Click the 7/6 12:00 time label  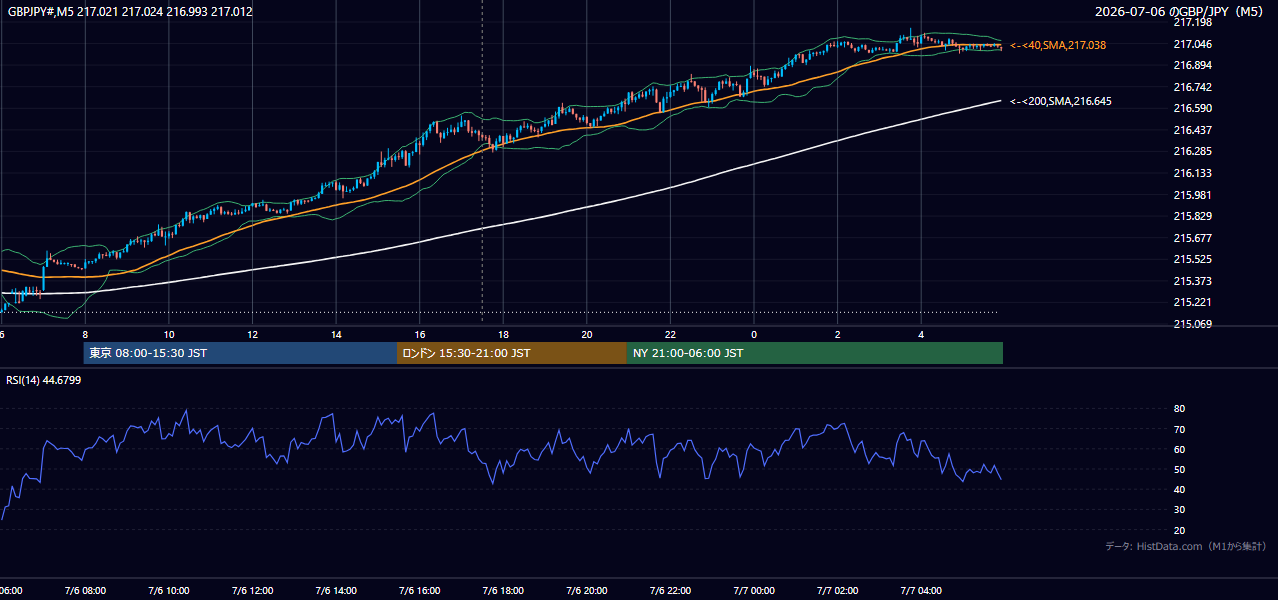click(x=252, y=591)
